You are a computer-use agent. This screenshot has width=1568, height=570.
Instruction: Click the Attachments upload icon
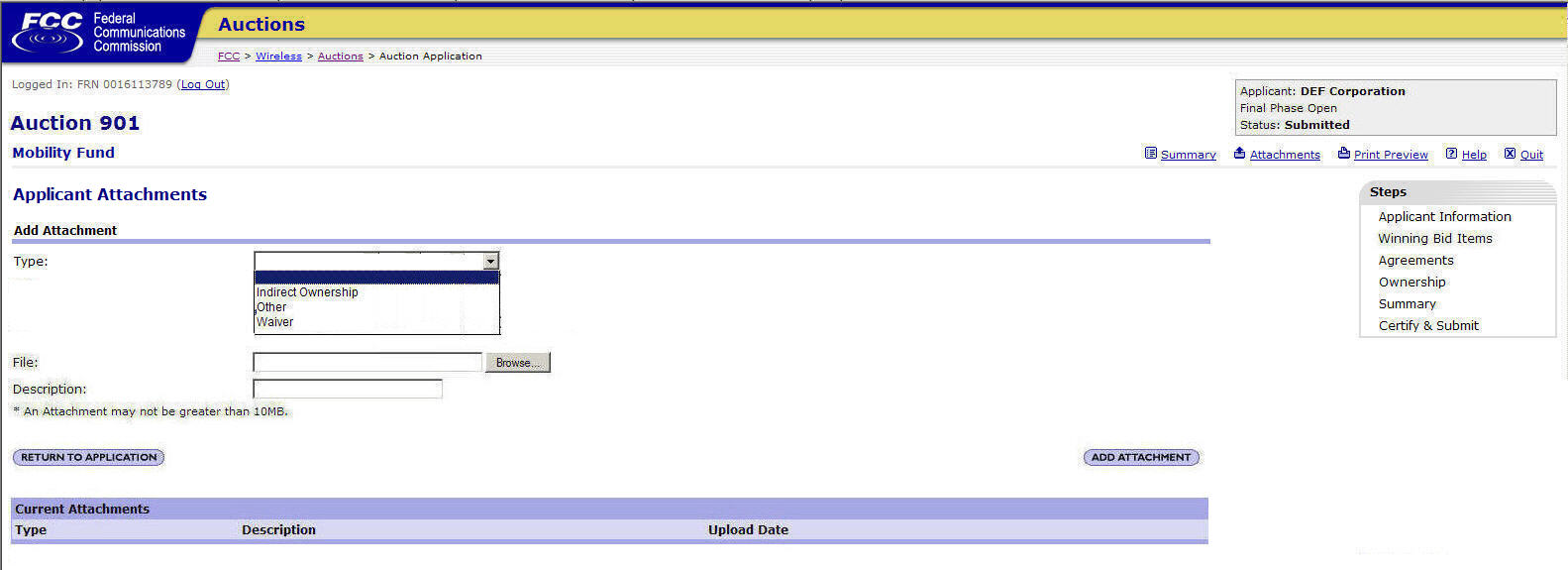click(1239, 154)
